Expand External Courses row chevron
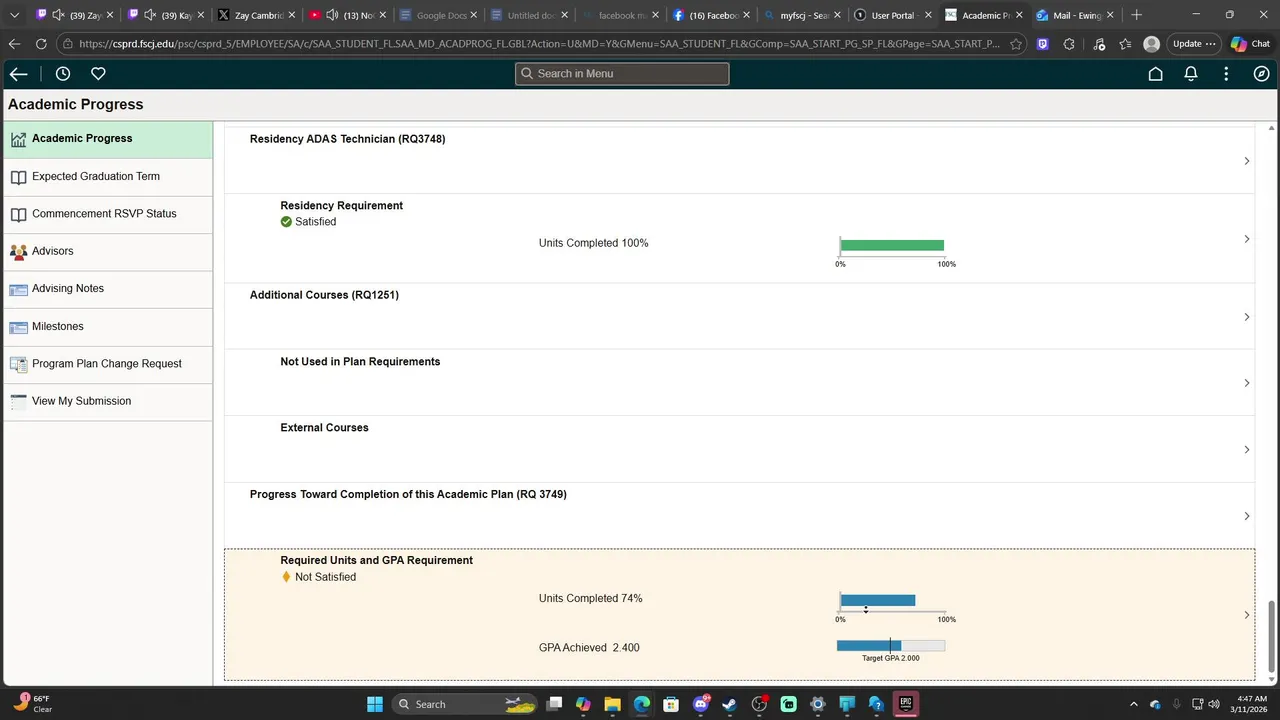The image size is (1280, 720). (x=1246, y=450)
